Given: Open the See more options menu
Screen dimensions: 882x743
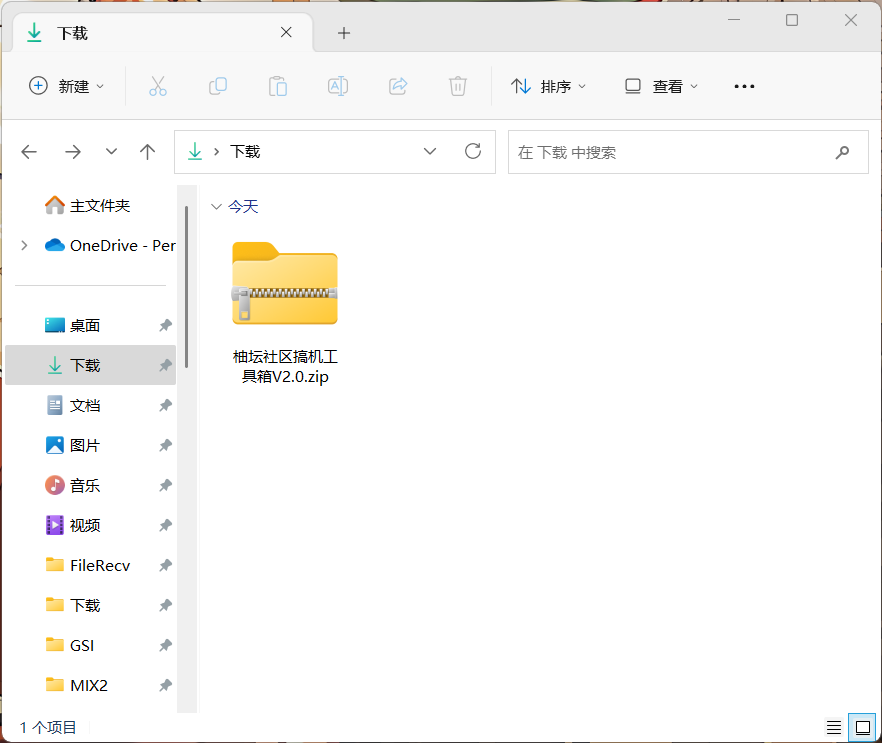Looking at the screenshot, I should (x=744, y=86).
